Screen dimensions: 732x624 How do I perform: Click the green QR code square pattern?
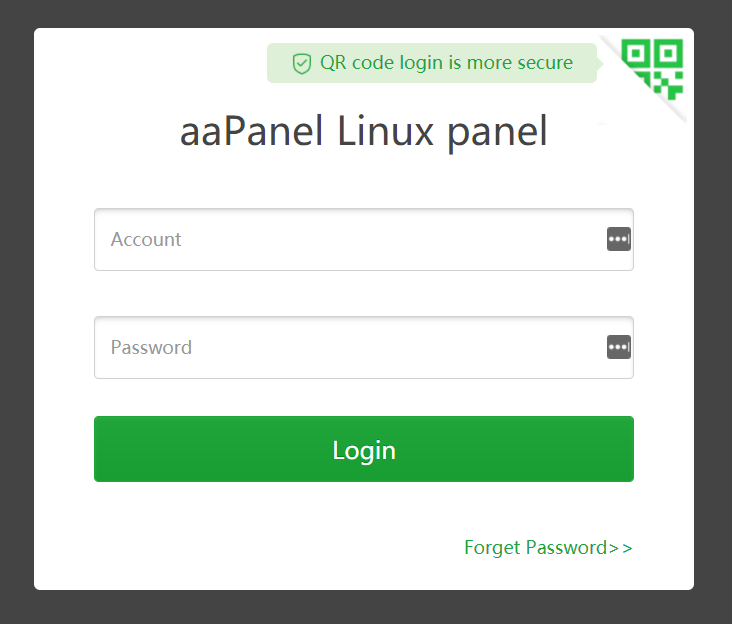[653, 69]
